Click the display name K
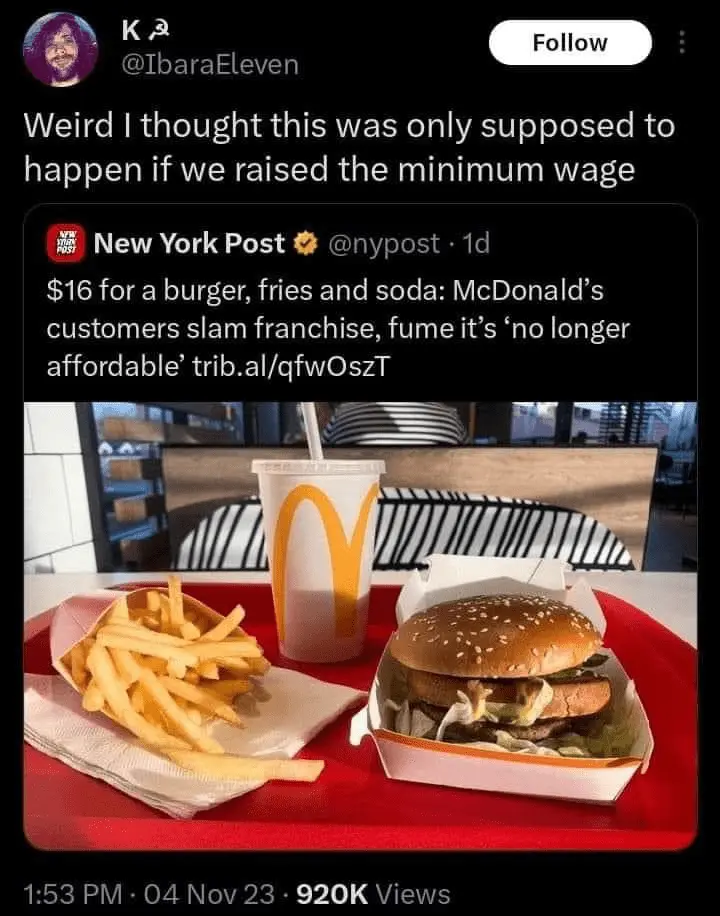This screenshot has height=916, width=720. click(x=130, y=33)
